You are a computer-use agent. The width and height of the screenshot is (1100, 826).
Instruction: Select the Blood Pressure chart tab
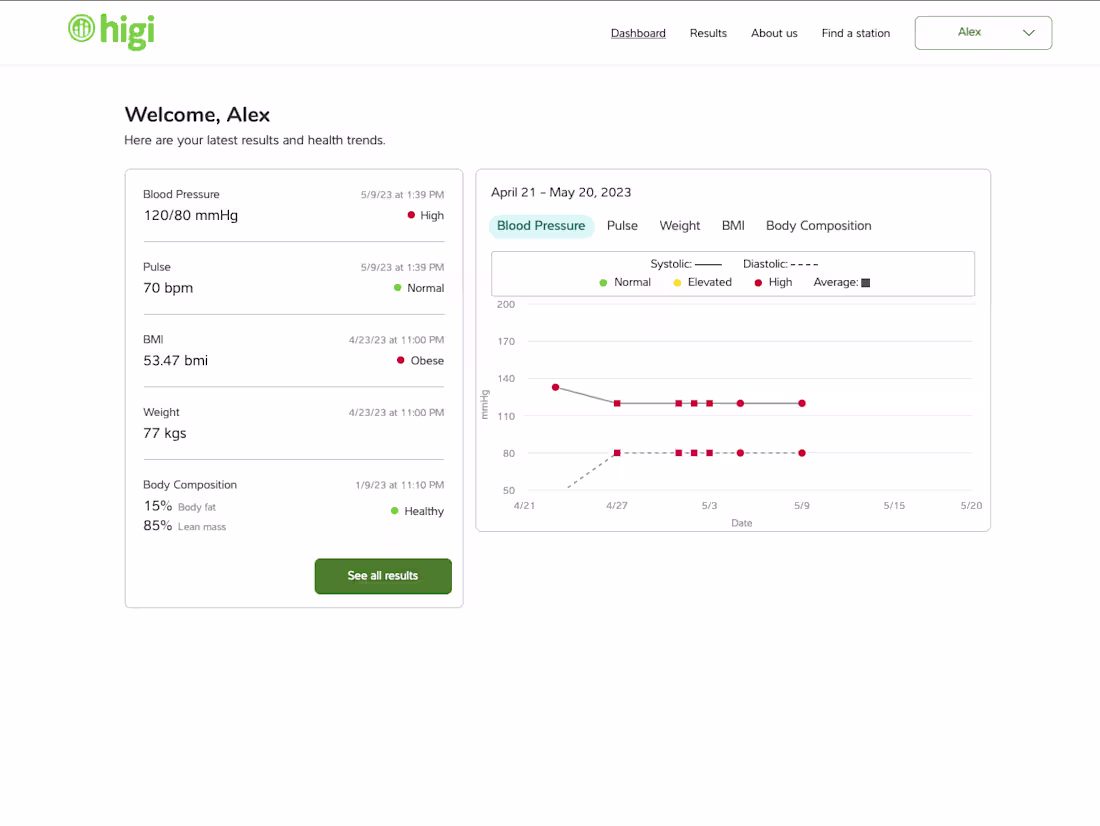[541, 226]
